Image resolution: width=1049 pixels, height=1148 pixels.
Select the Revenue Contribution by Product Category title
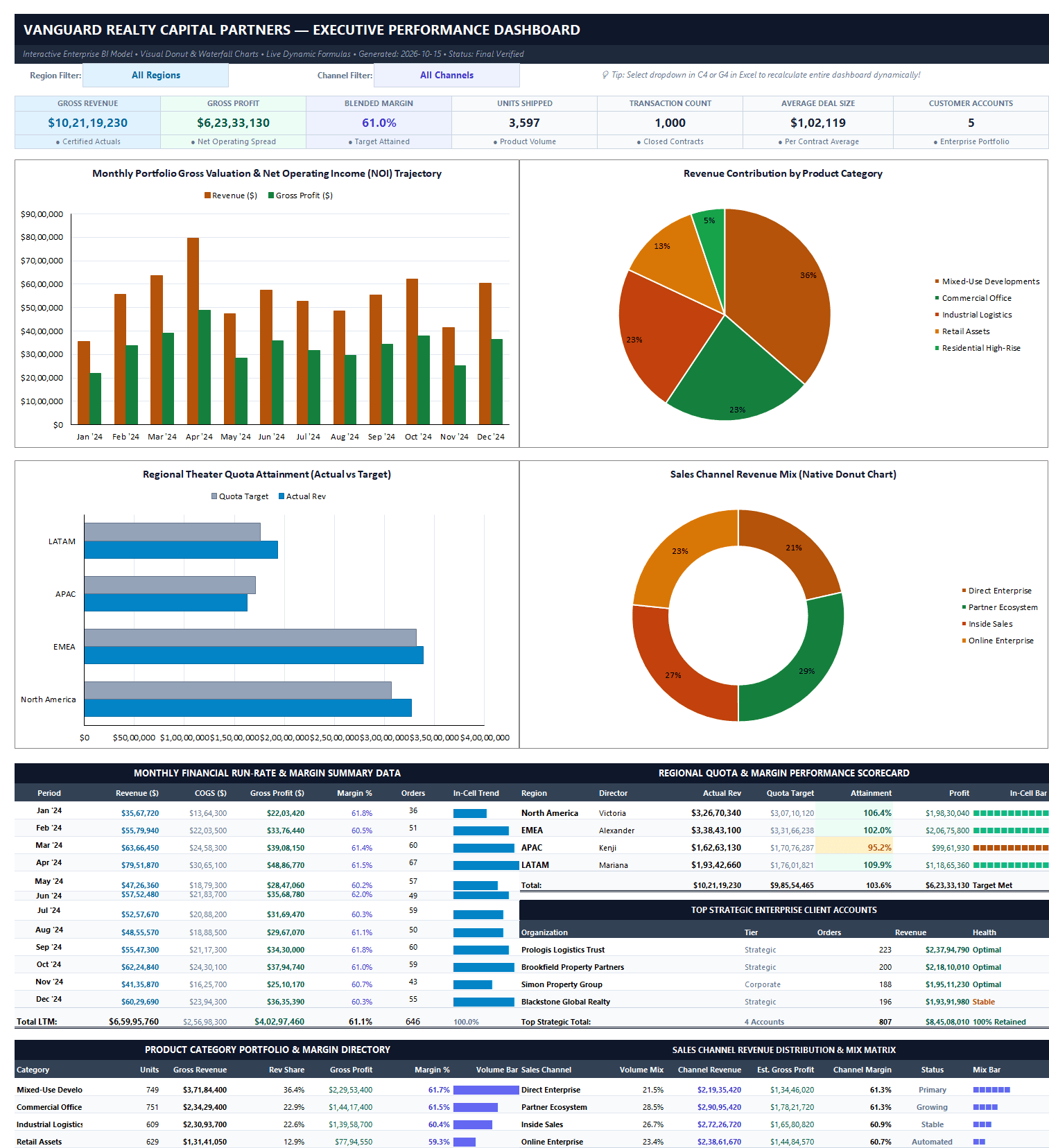click(x=783, y=173)
